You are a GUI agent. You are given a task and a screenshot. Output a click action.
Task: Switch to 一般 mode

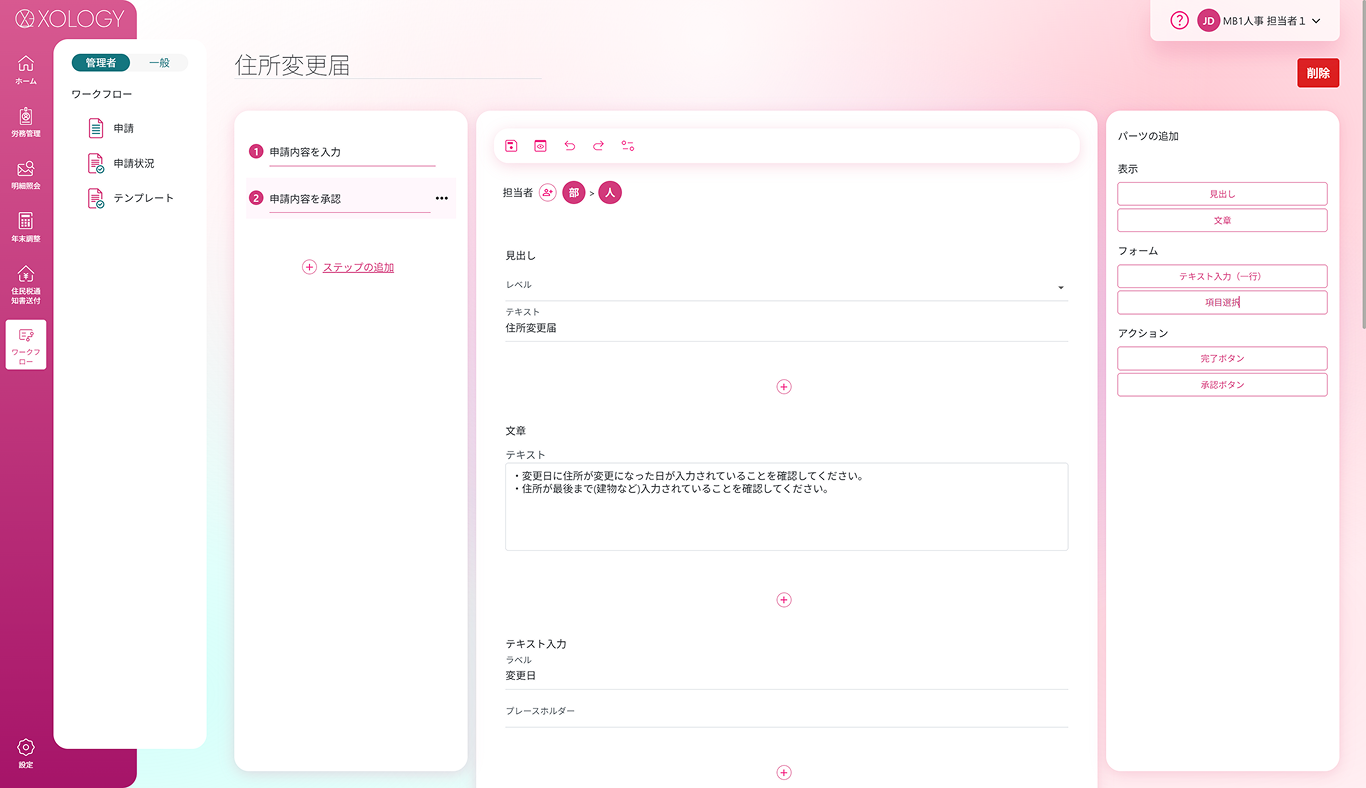pyautogui.click(x=159, y=63)
